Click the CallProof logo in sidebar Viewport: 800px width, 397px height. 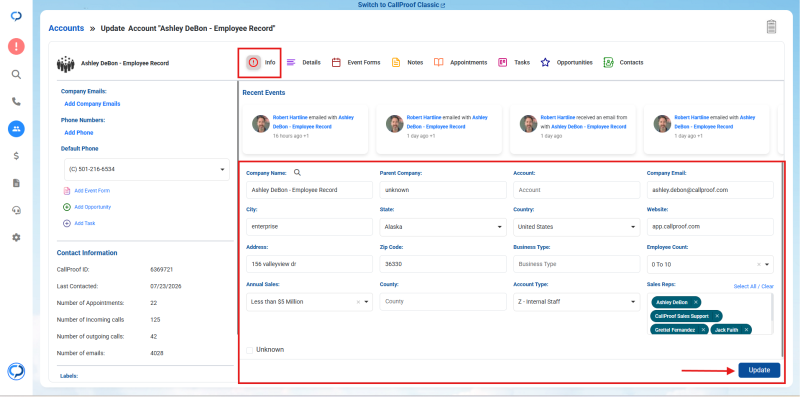point(16,16)
